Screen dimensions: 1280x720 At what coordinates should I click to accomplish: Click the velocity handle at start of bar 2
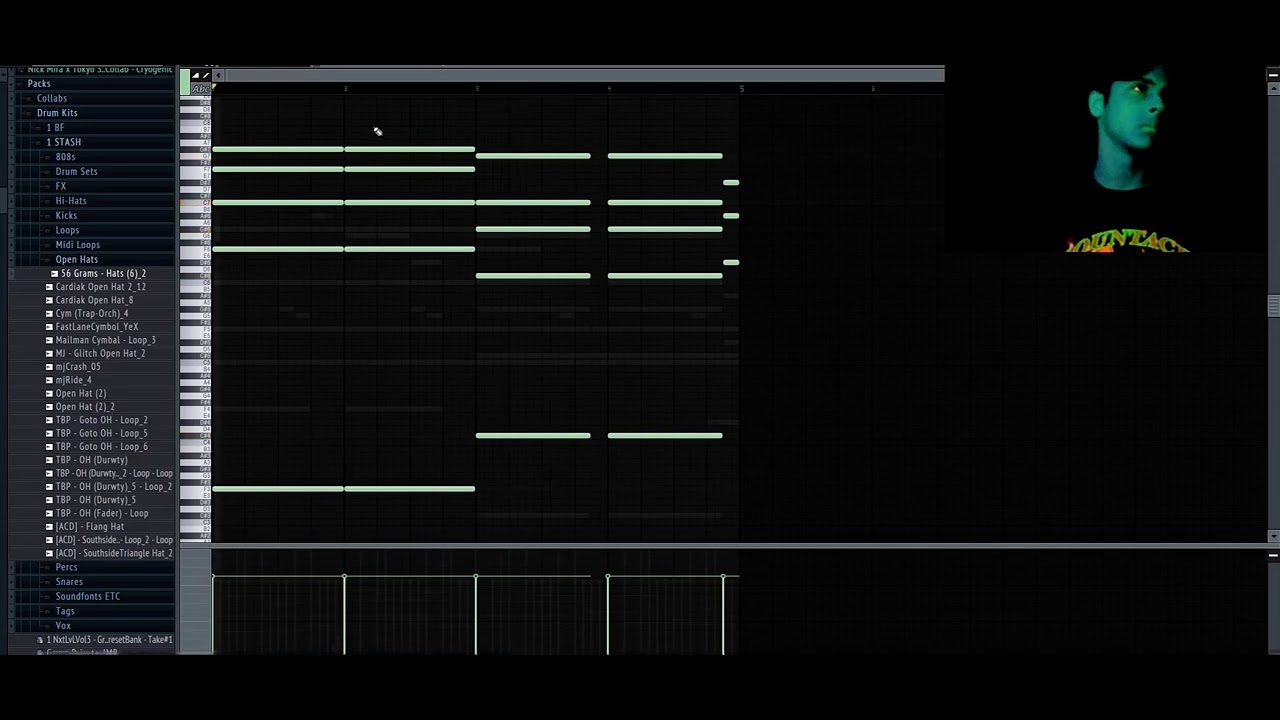click(344, 577)
